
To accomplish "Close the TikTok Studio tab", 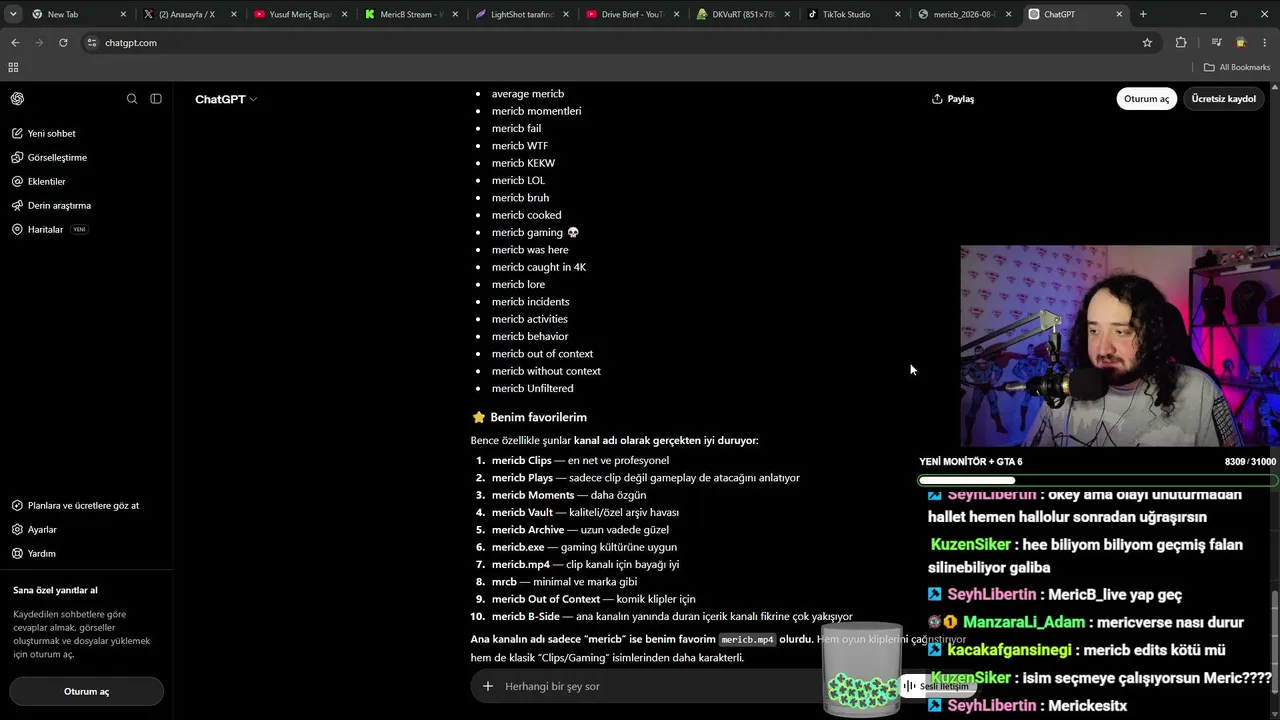I will (x=897, y=14).
